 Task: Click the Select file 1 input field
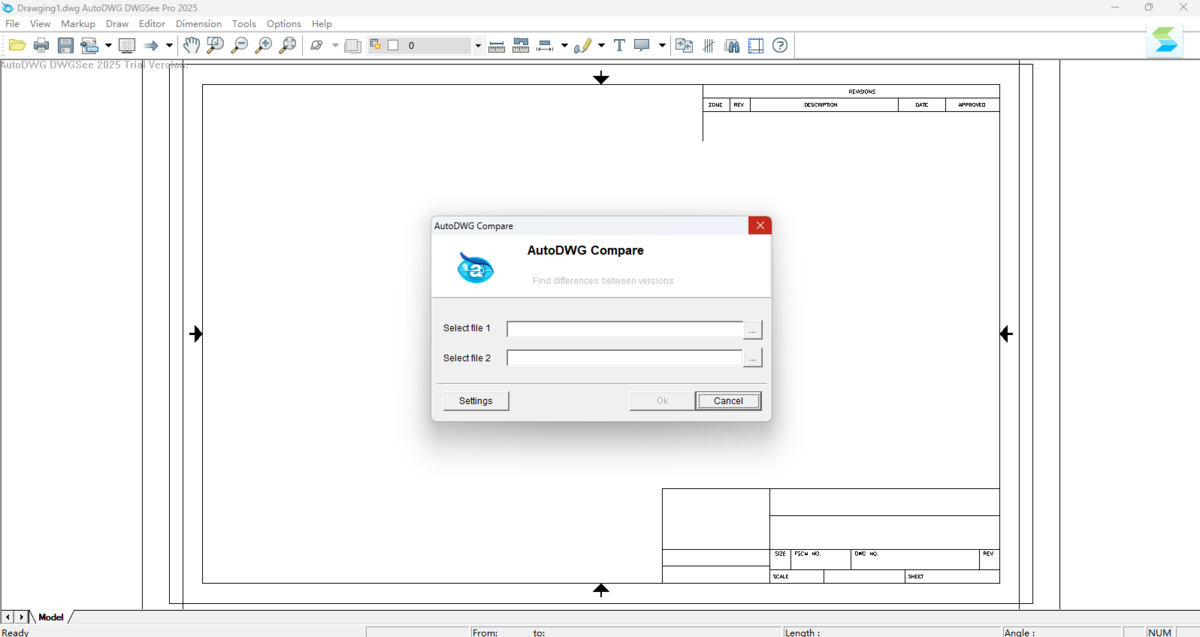(625, 329)
